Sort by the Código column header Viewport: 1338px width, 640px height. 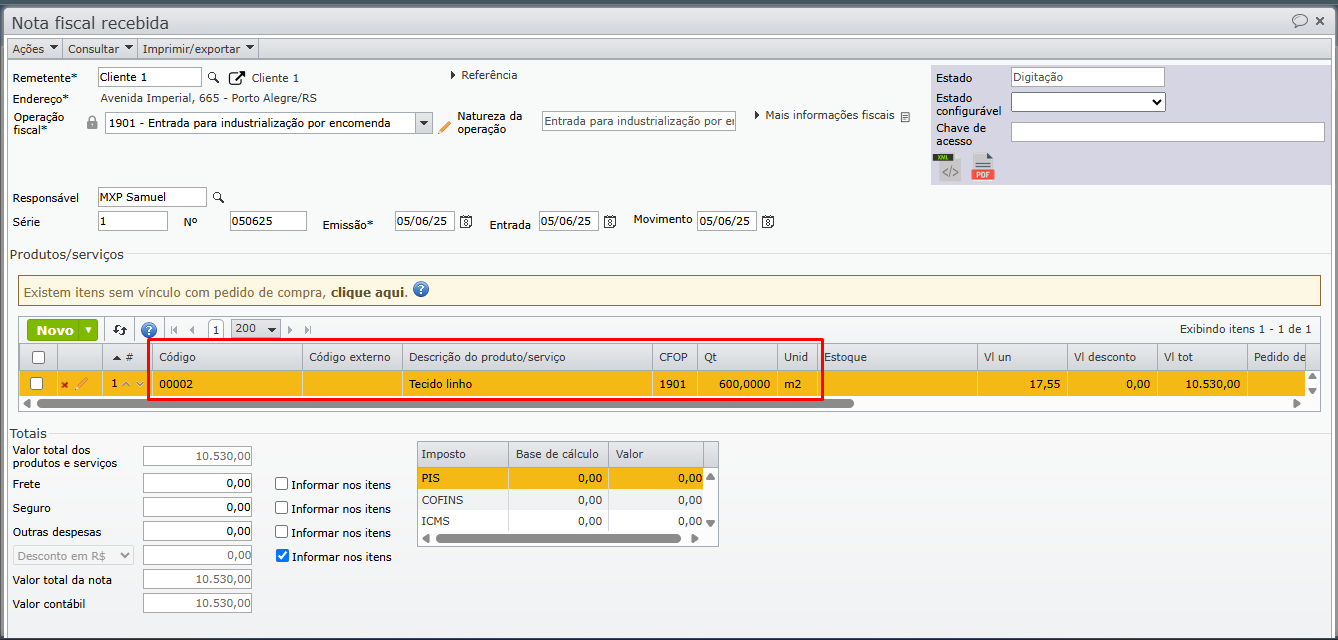[x=228, y=357]
